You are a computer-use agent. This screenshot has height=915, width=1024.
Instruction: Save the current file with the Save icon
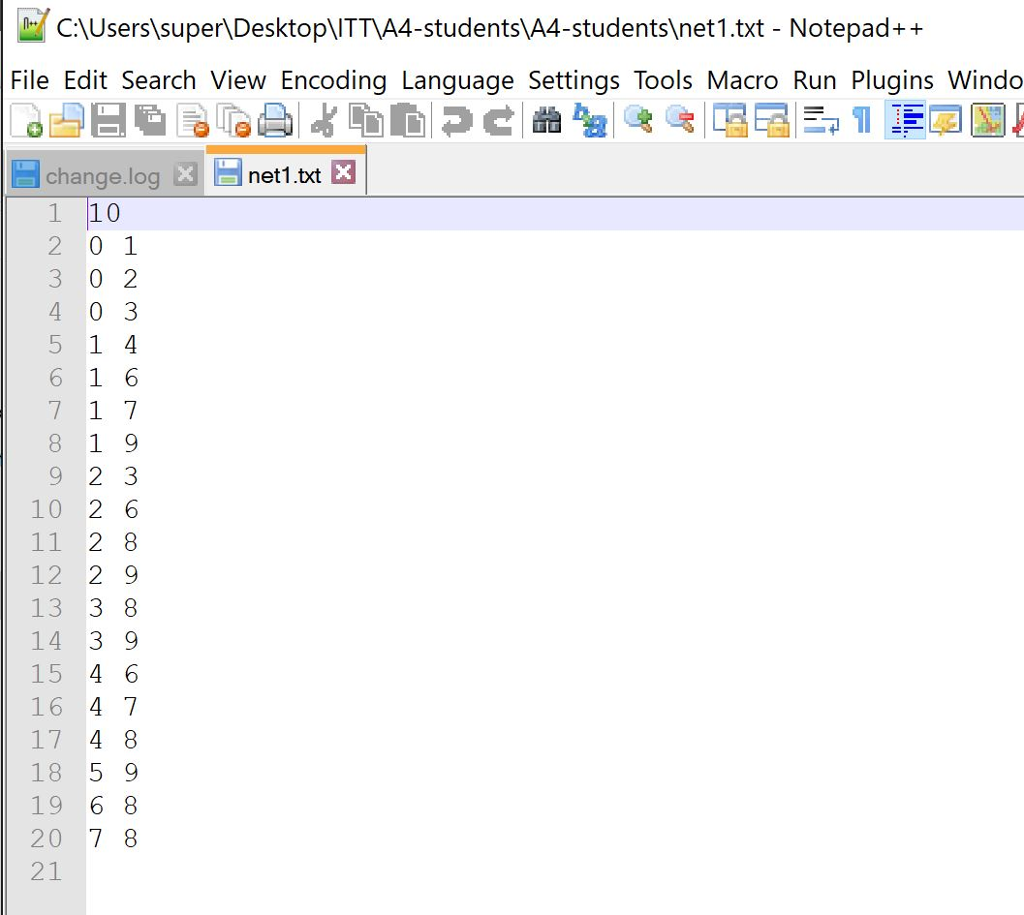(x=108, y=120)
